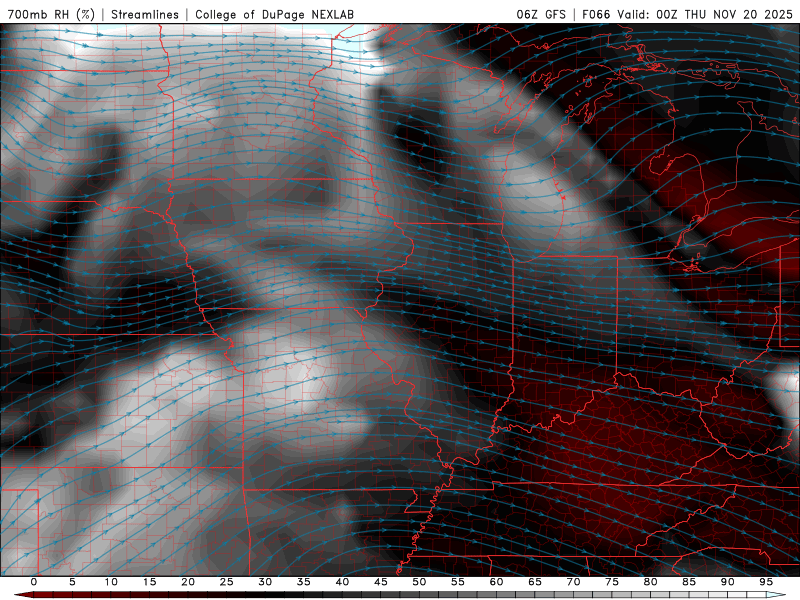Viewport: 800px width, 600px height.
Task: Click the 0 value on the color scale
Action: (34, 582)
